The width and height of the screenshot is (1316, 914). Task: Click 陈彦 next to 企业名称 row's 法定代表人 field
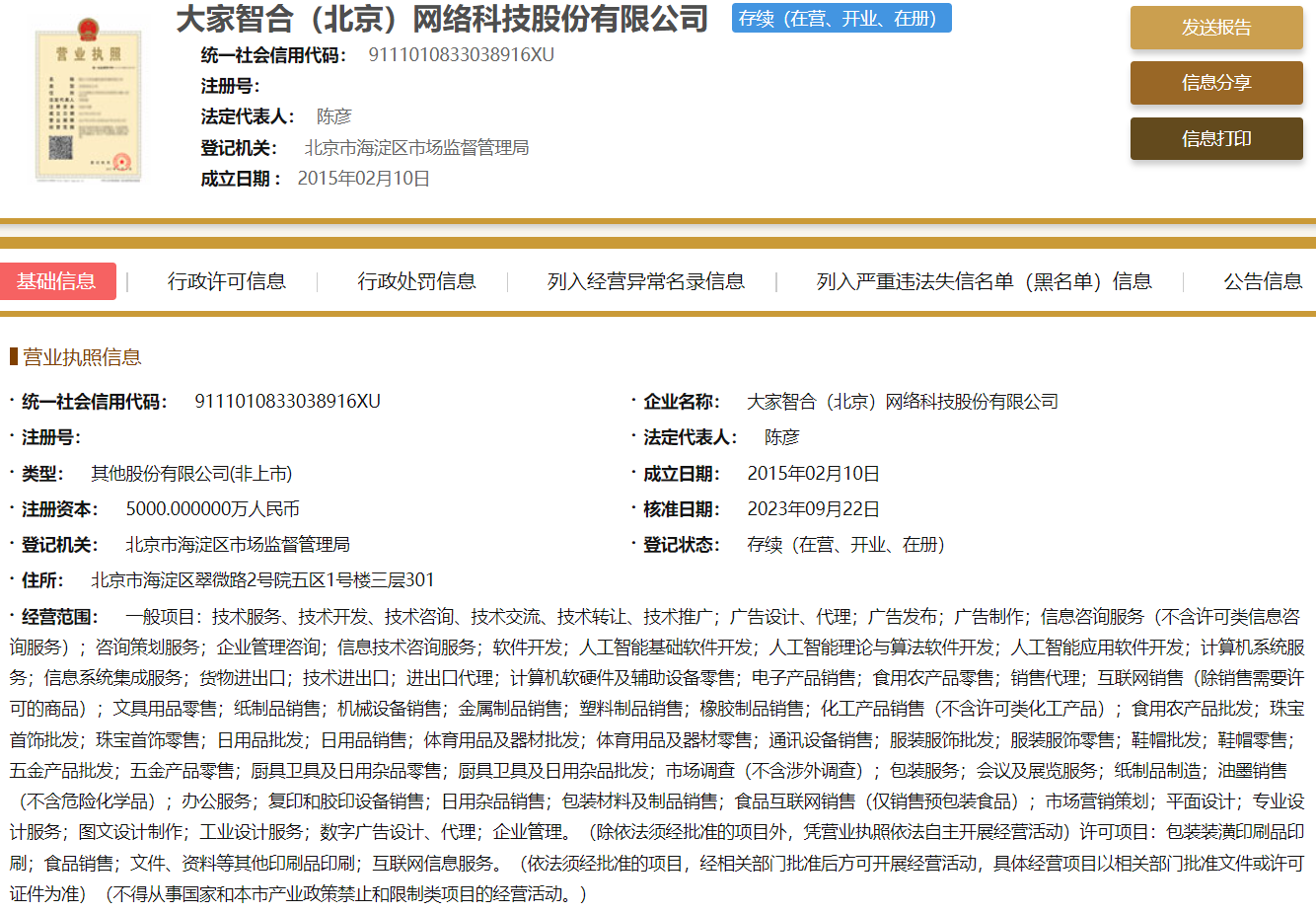click(x=781, y=437)
